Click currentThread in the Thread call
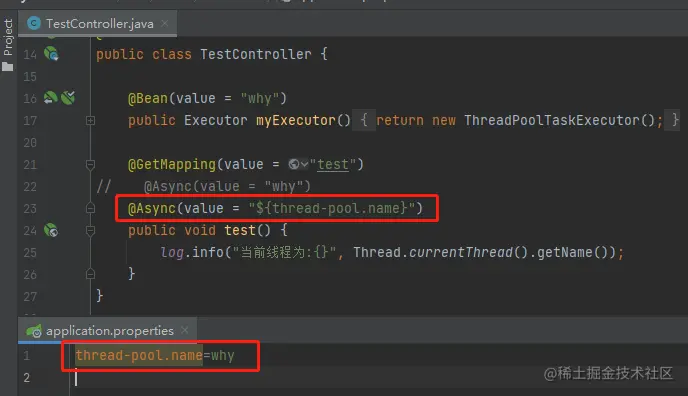This screenshot has height=396, width=688. pyautogui.click(x=461, y=252)
